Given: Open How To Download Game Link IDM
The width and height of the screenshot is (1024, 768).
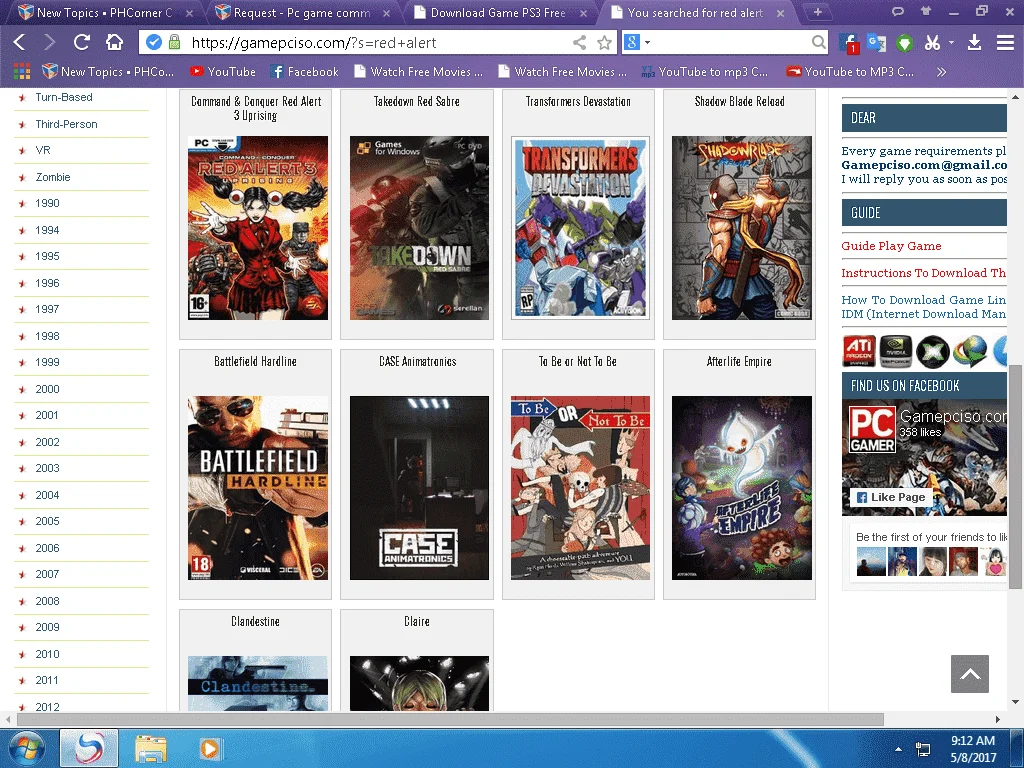Looking at the screenshot, I should (x=923, y=307).
